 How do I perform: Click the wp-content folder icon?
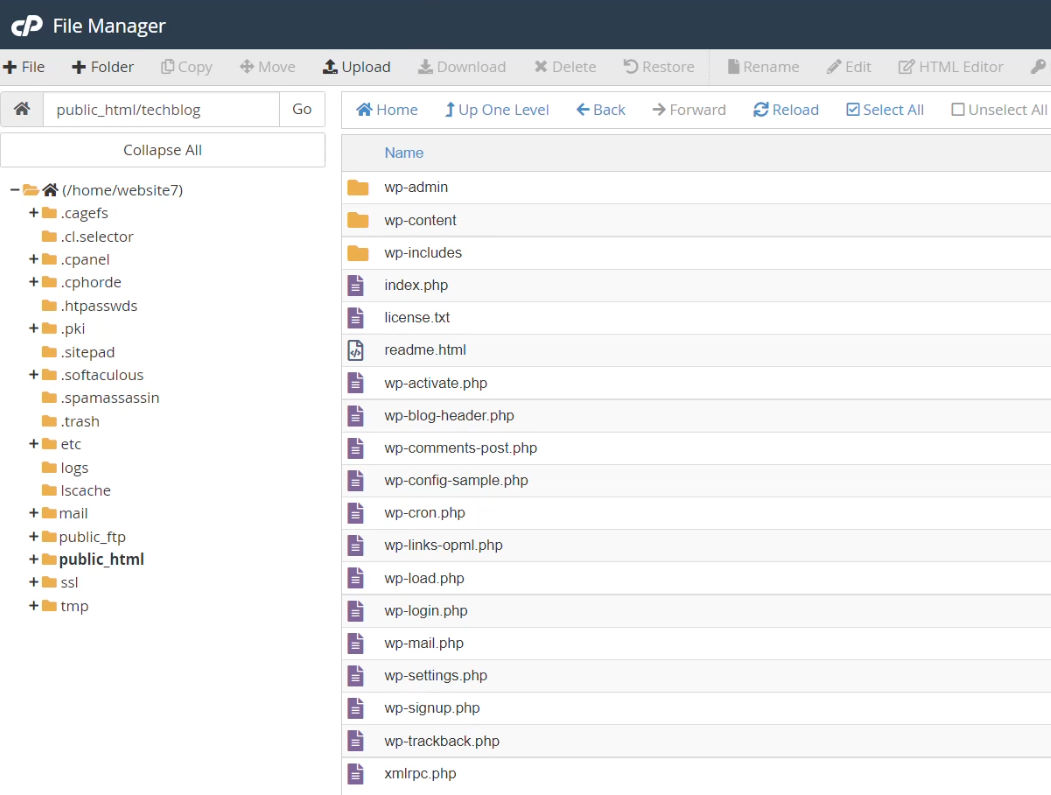[x=358, y=220]
